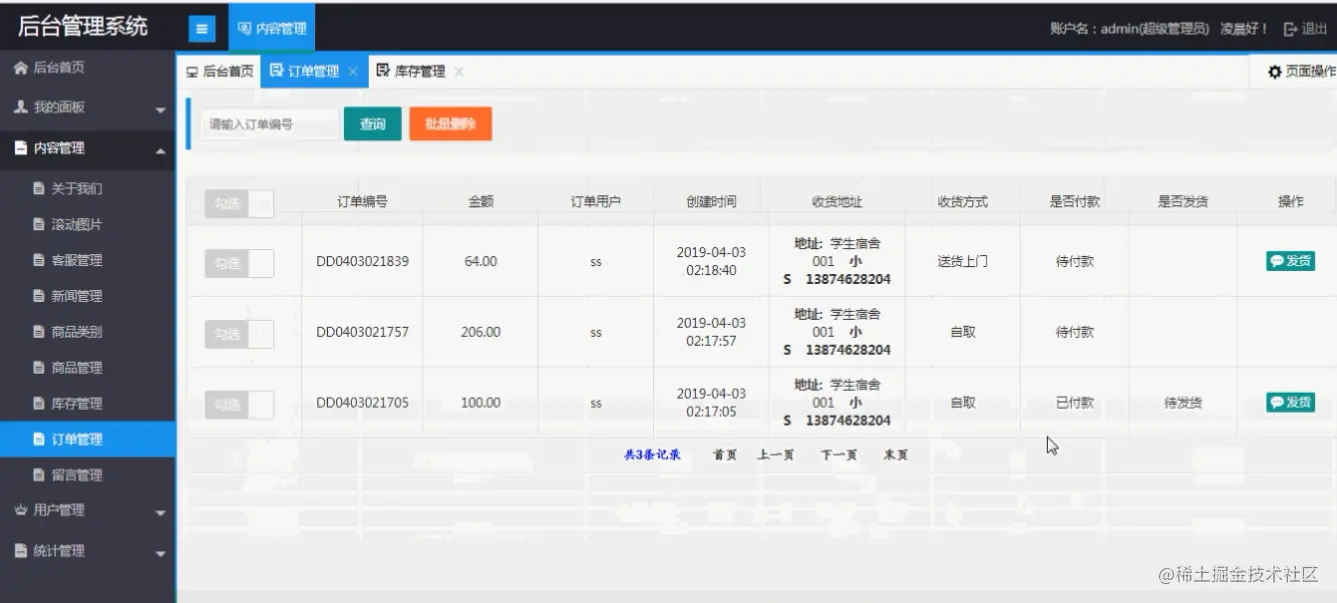Open 留言管理 in sidebar
Viewport: 1337px width, 603px height.
coord(88,475)
